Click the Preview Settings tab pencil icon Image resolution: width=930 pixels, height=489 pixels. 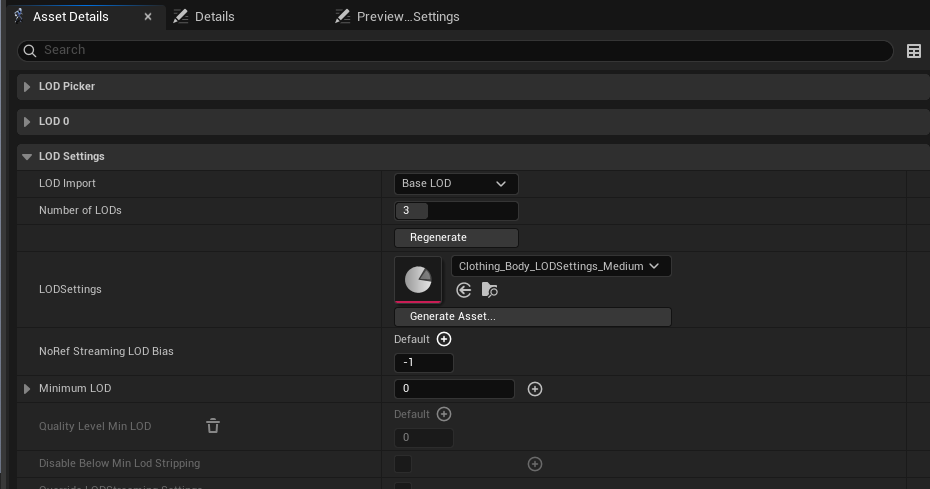tap(342, 17)
